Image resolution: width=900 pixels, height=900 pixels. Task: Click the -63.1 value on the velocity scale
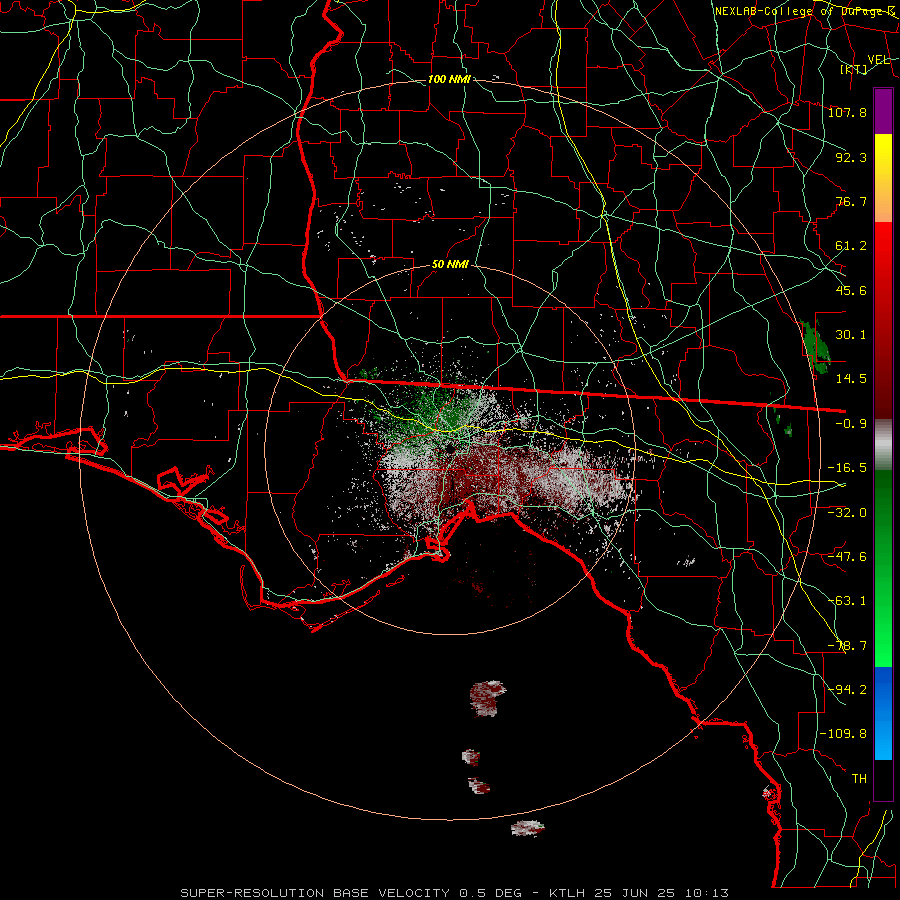point(847,600)
